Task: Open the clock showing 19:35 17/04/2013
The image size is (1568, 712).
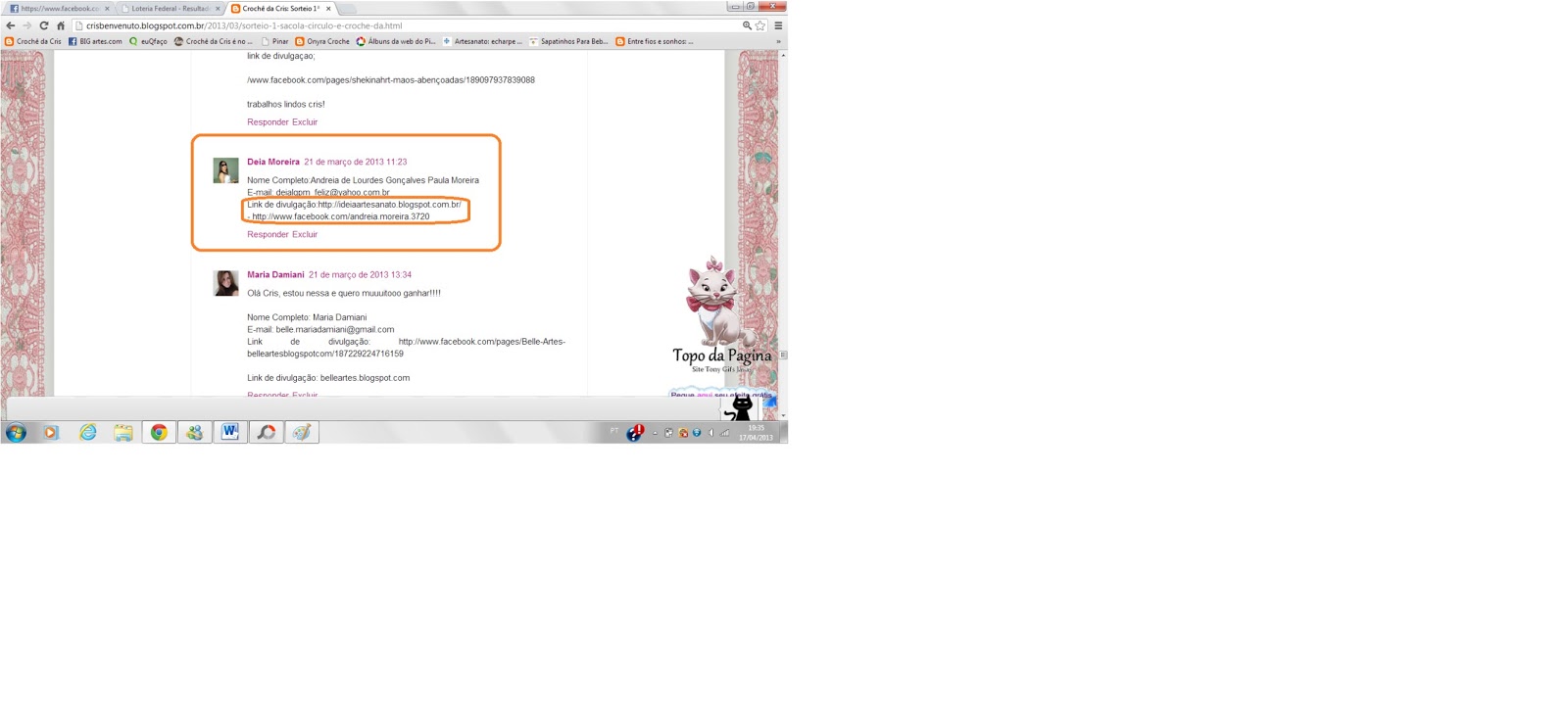Action: click(x=756, y=432)
